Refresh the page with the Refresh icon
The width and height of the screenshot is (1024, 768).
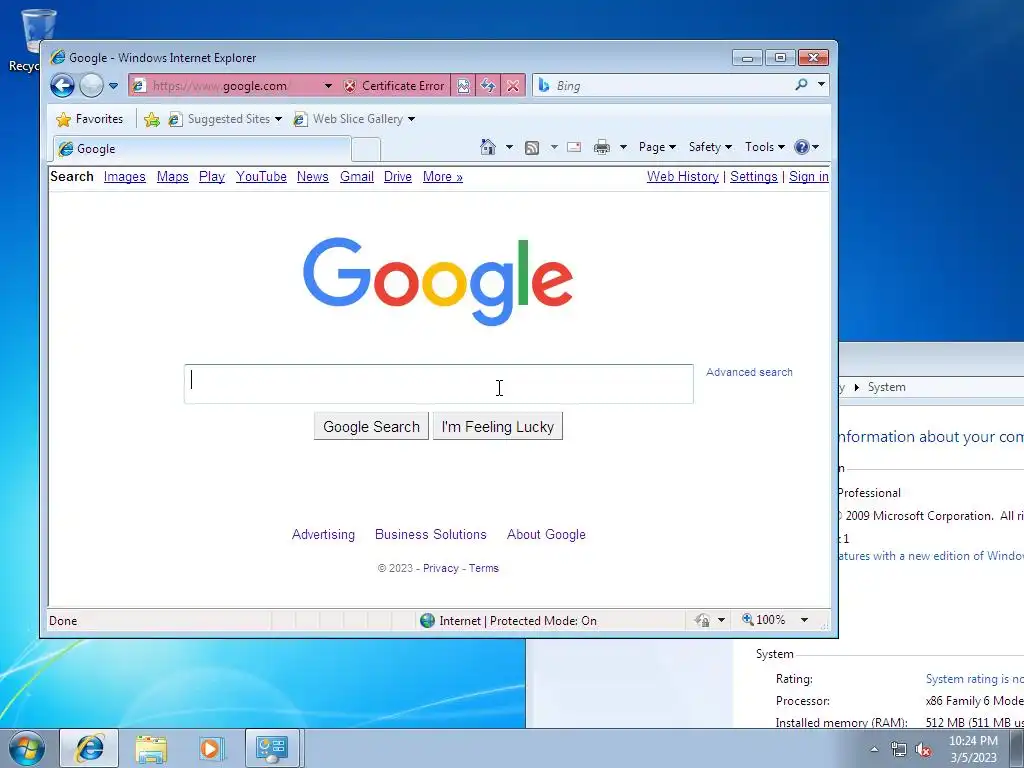click(x=488, y=86)
